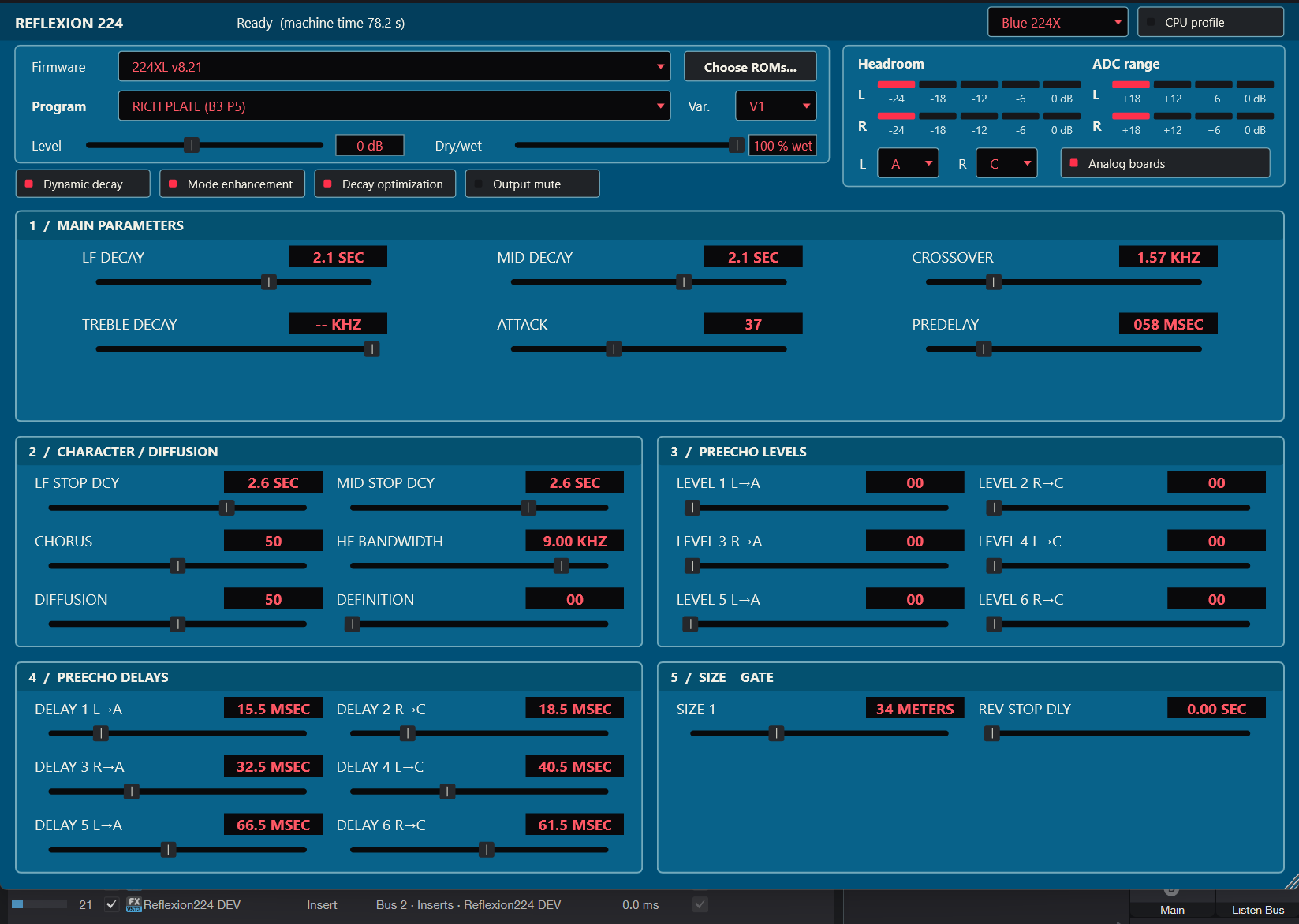Click the ATTACK slider handle
The image size is (1299, 924).
click(614, 349)
